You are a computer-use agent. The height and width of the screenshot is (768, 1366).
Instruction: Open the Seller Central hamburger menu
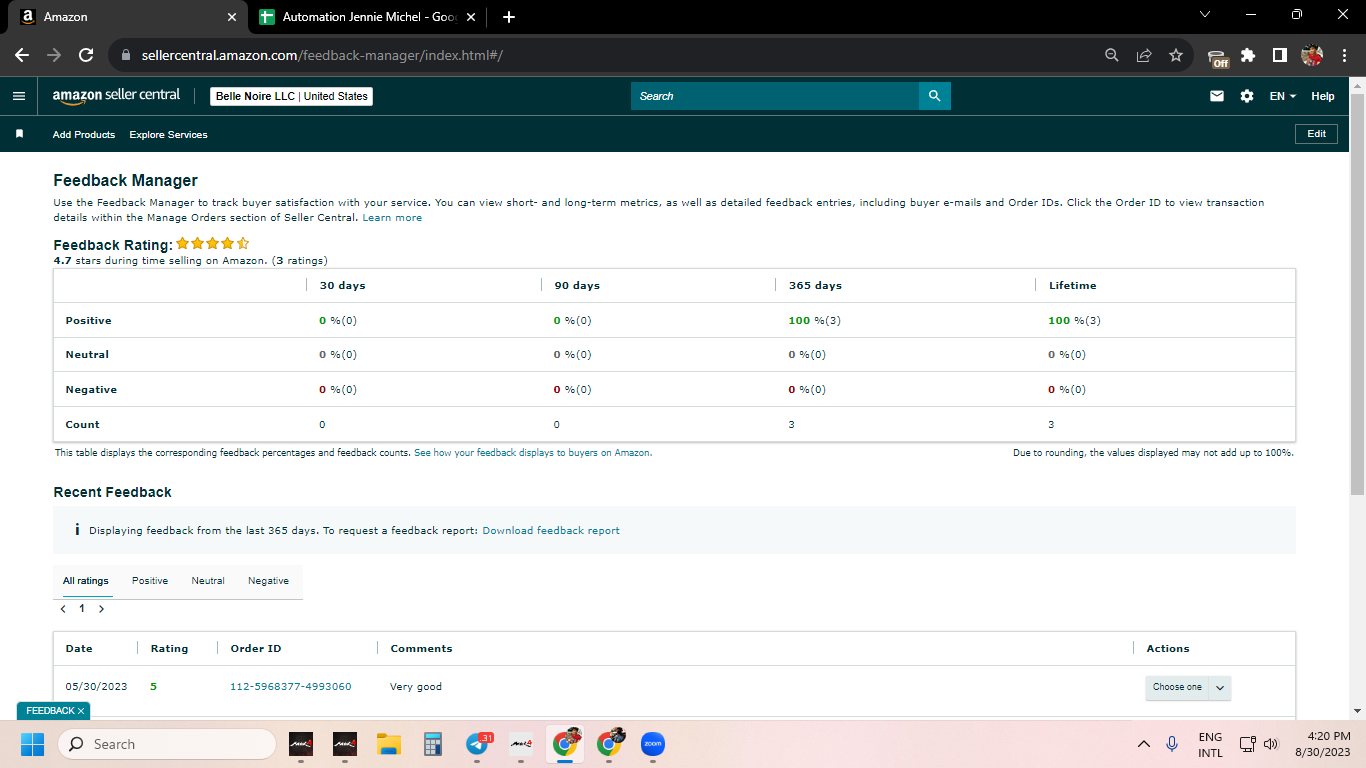19,96
